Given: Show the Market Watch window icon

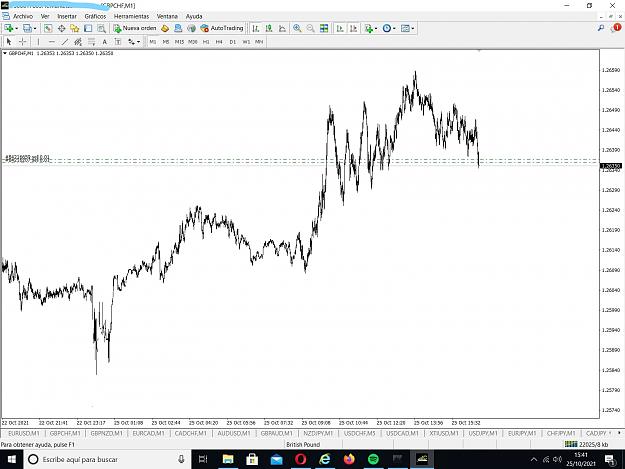Looking at the screenshot, I should 48,28.
